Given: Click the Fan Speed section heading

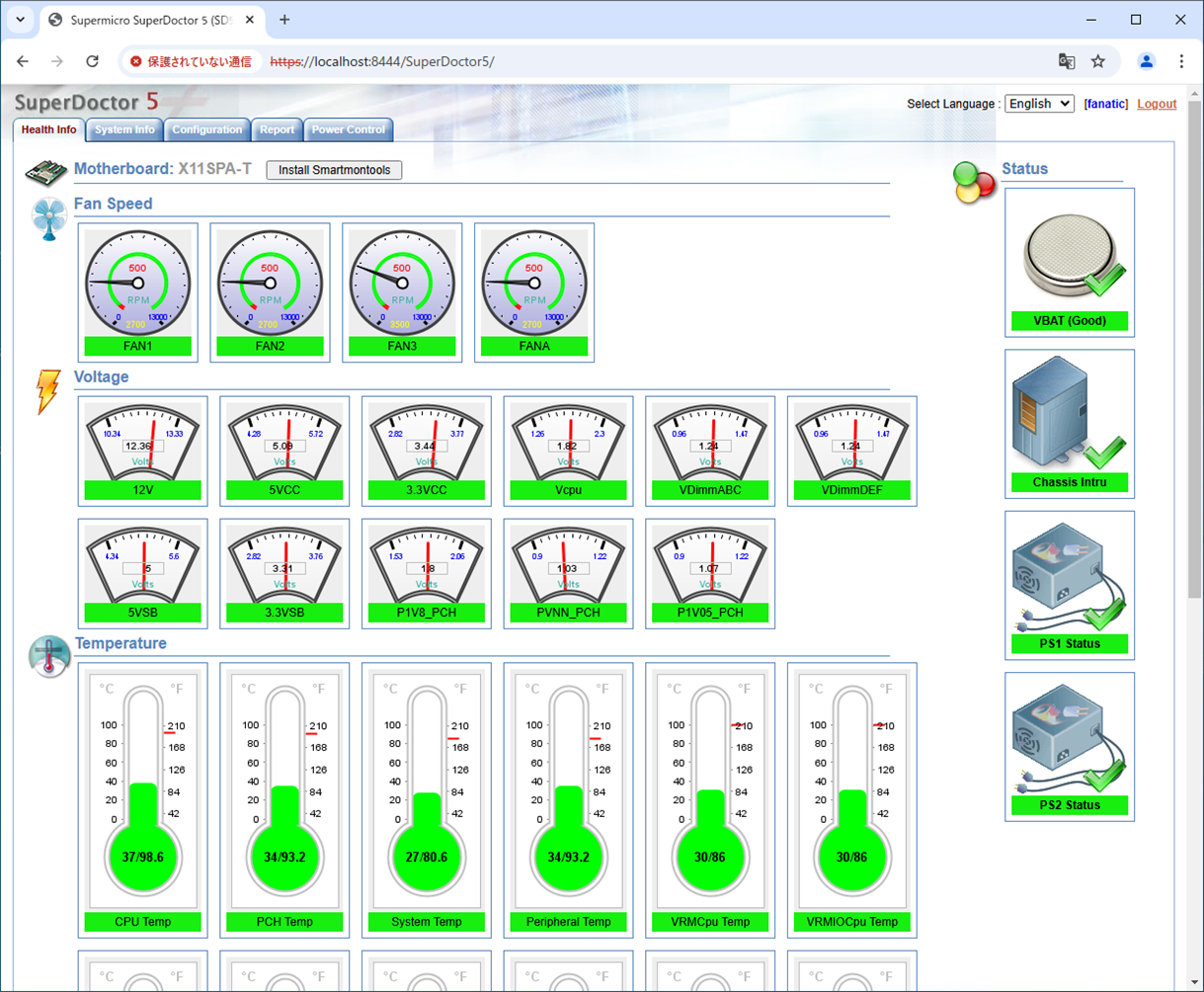Looking at the screenshot, I should (114, 204).
